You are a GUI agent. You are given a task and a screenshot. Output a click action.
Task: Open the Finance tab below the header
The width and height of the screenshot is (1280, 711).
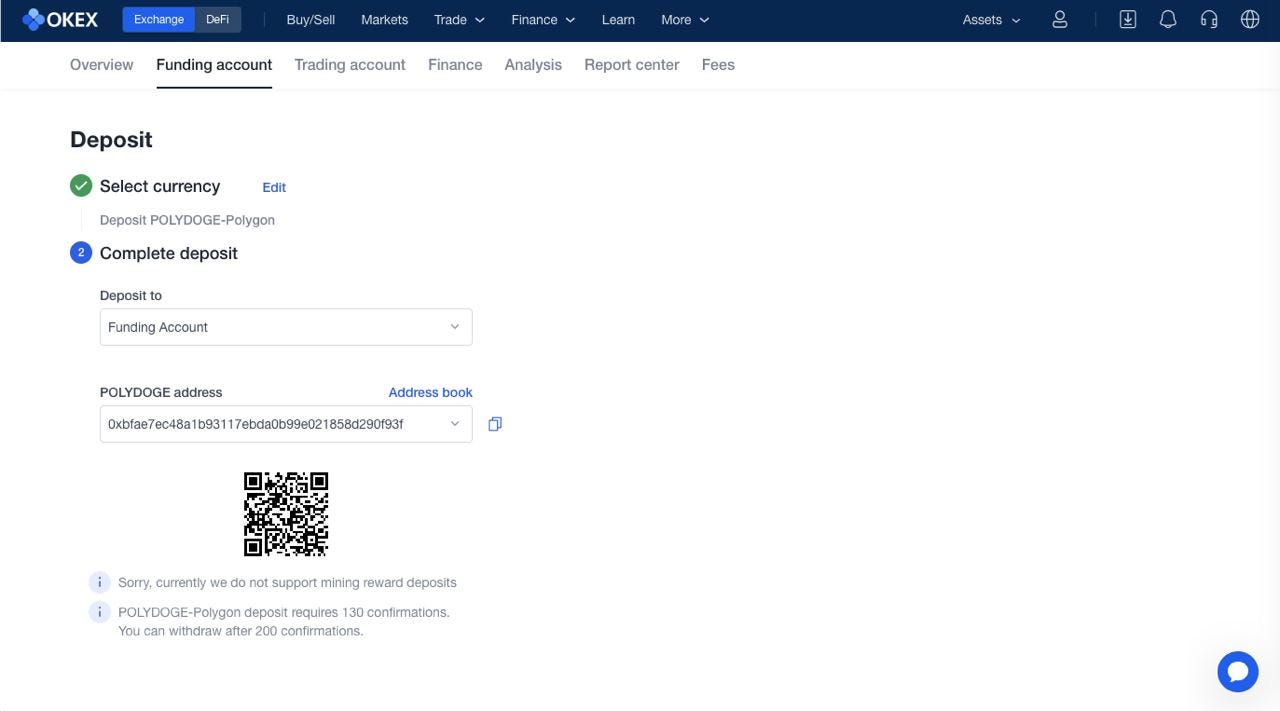(x=455, y=64)
